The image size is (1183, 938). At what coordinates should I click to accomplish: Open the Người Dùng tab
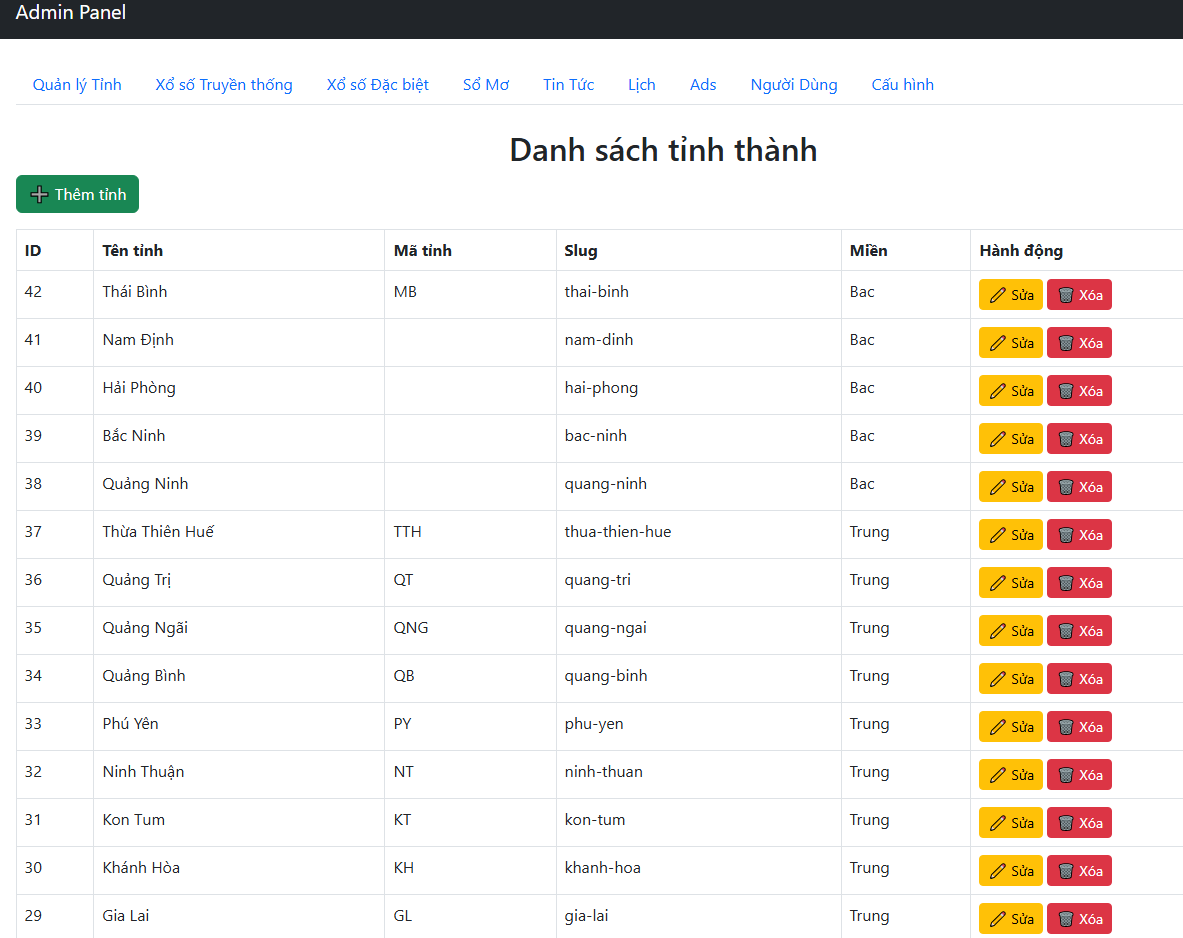coord(794,85)
